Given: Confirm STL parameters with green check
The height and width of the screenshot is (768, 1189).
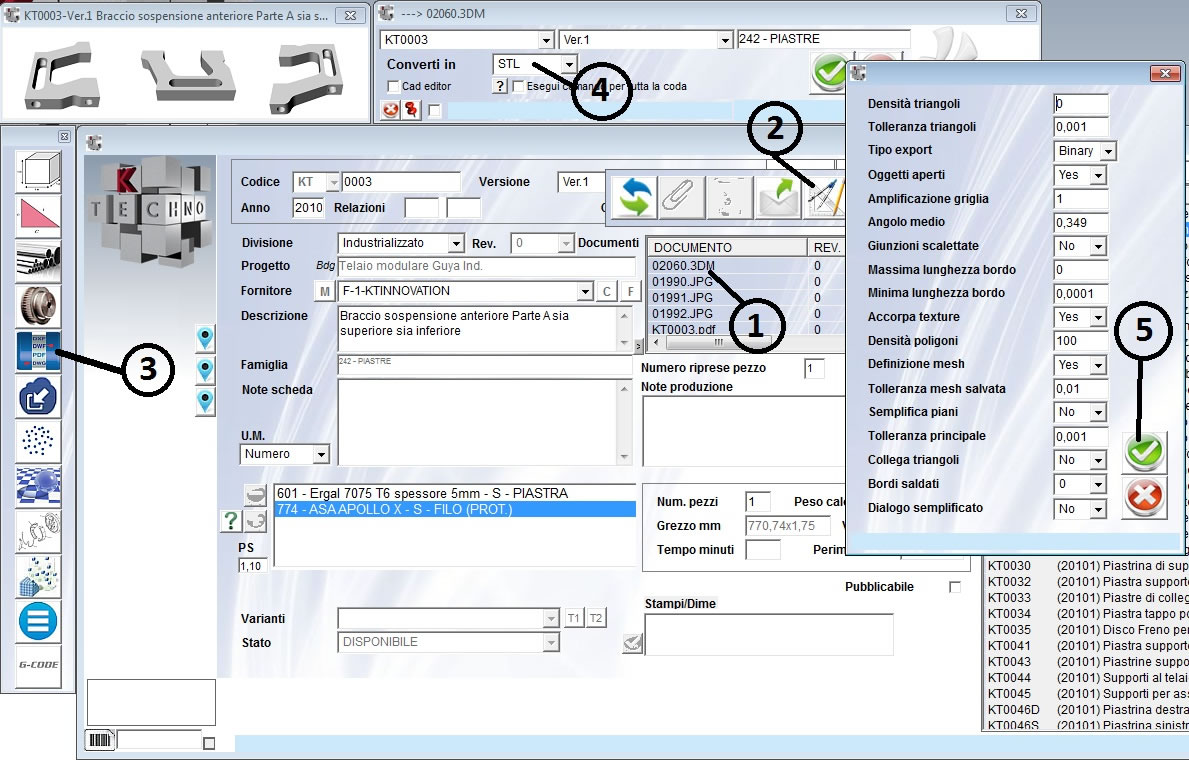Looking at the screenshot, I should click(x=1144, y=451).
